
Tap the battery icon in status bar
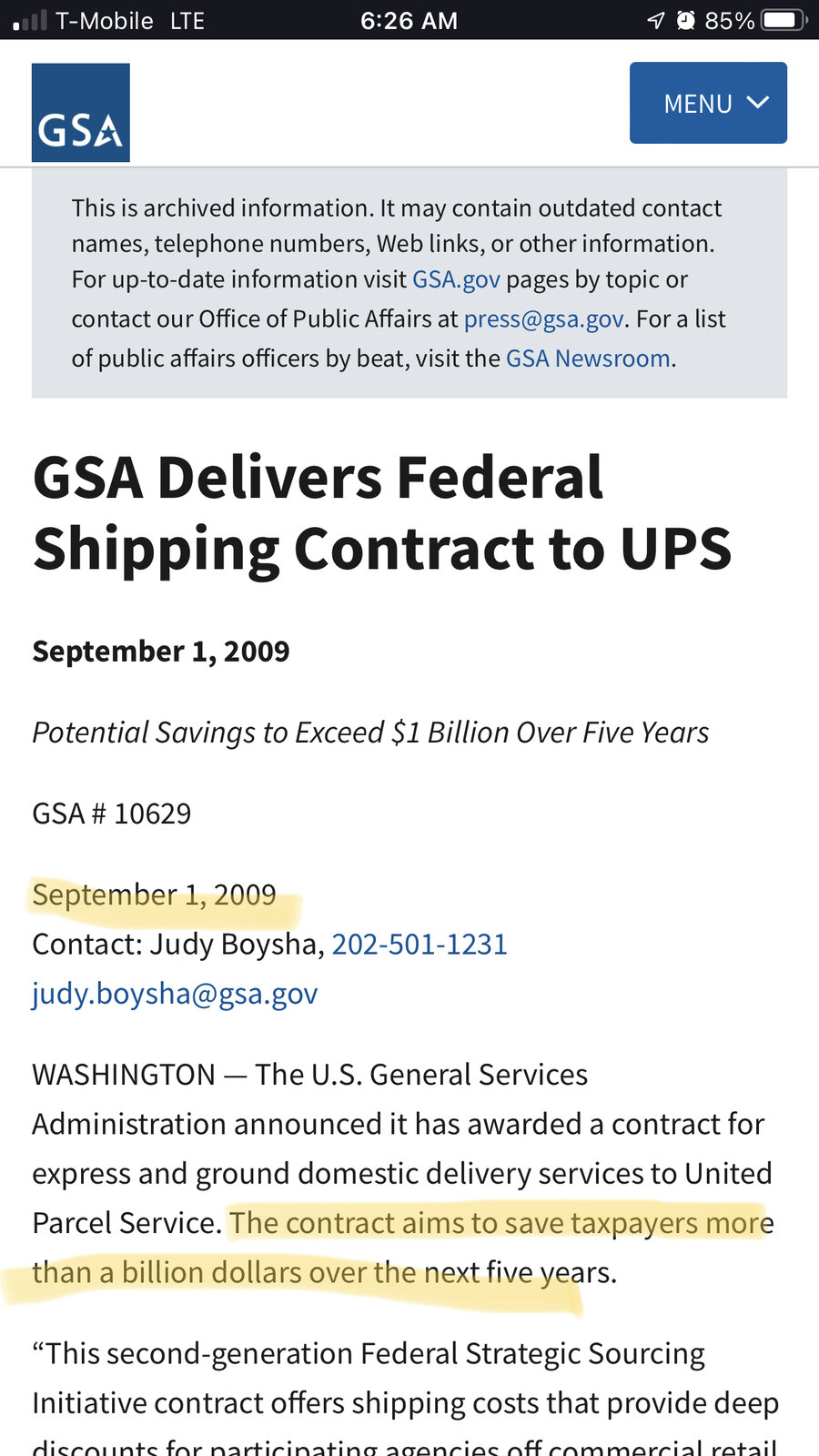pyautogui.click(x=785, y=20)
